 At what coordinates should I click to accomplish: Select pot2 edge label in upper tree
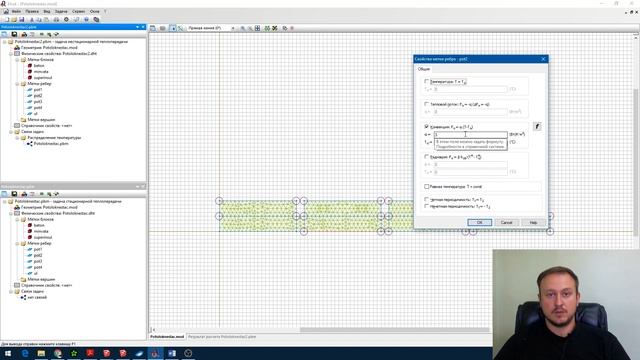(x=38, y=96)
